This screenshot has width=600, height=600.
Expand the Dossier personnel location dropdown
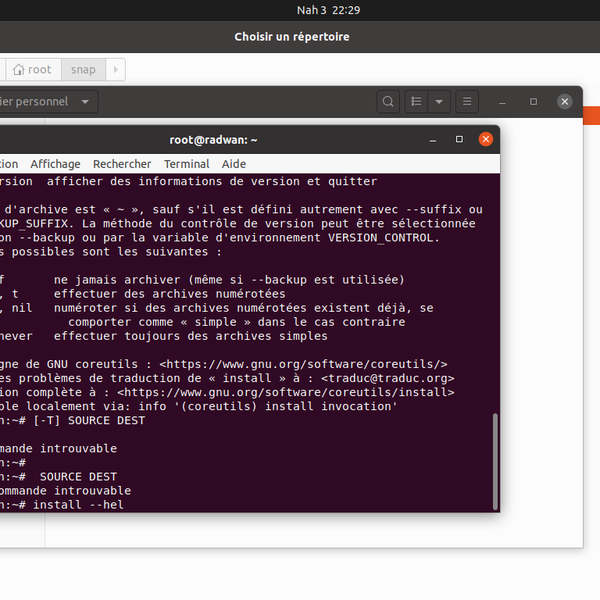pos(86,101)
